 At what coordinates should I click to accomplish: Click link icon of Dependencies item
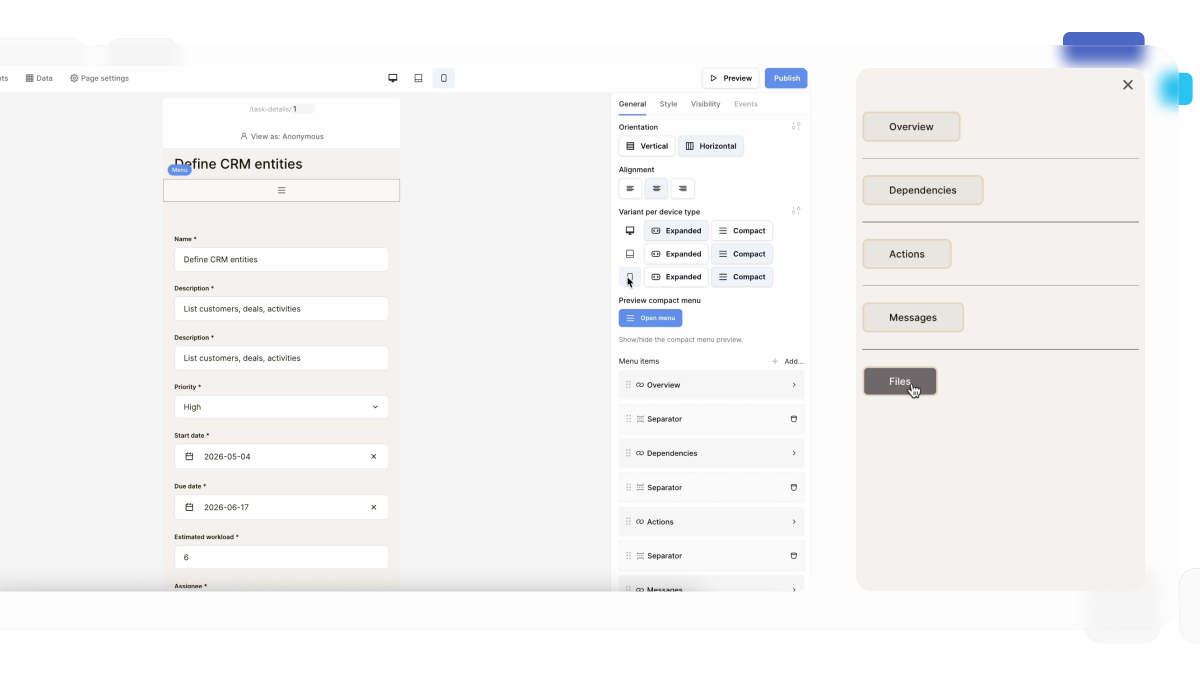pyautogui.click(x=640, y=453)
